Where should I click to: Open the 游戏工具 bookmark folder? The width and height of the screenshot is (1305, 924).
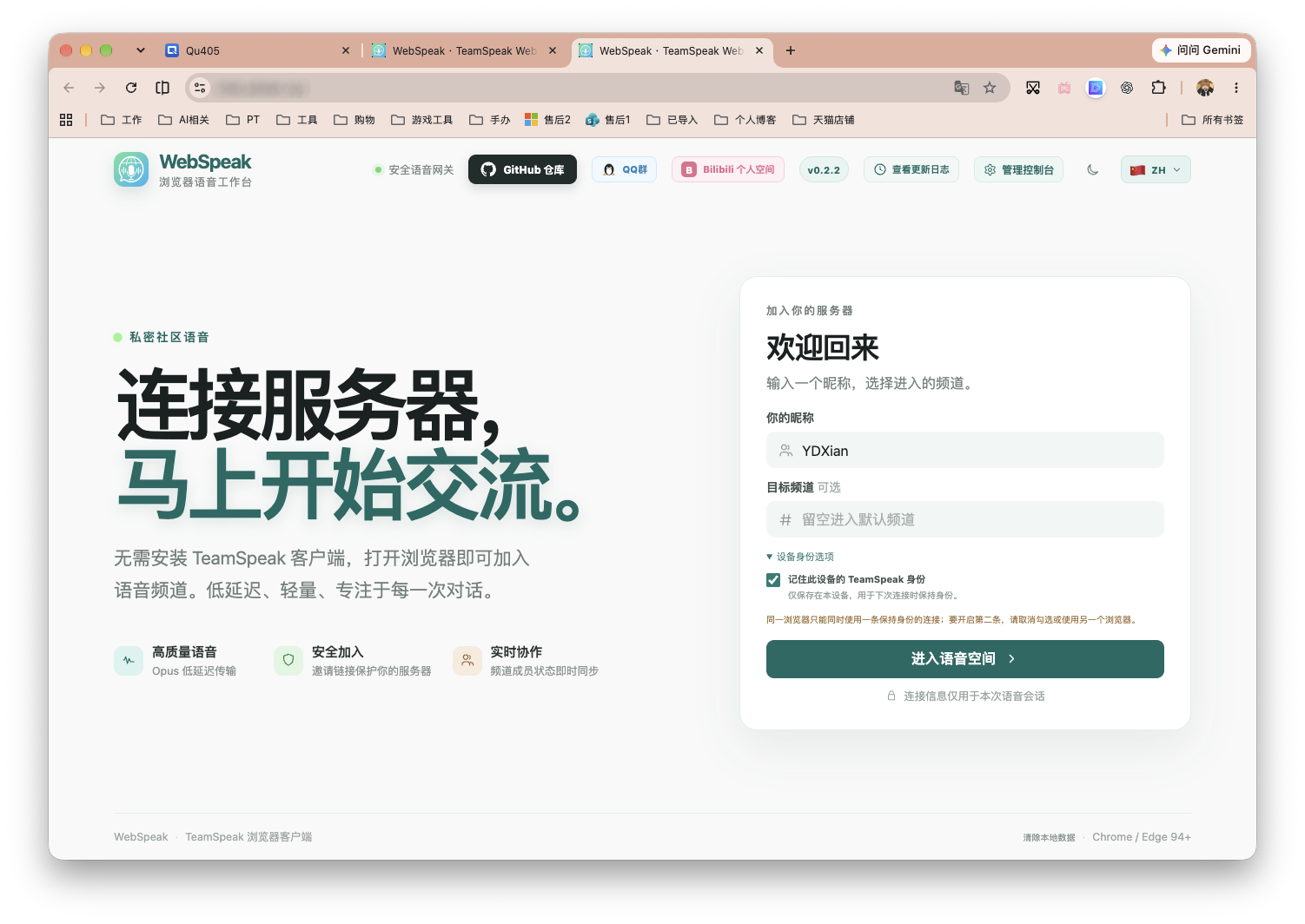pos(422,120)
